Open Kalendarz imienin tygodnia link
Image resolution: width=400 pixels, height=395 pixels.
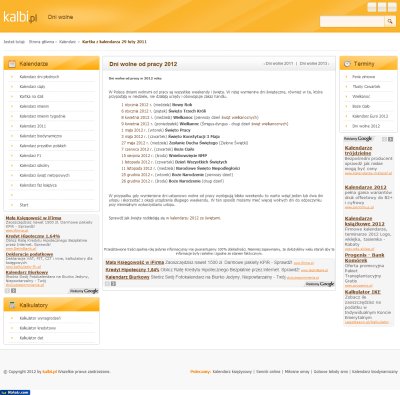click(x=42, y=116)
